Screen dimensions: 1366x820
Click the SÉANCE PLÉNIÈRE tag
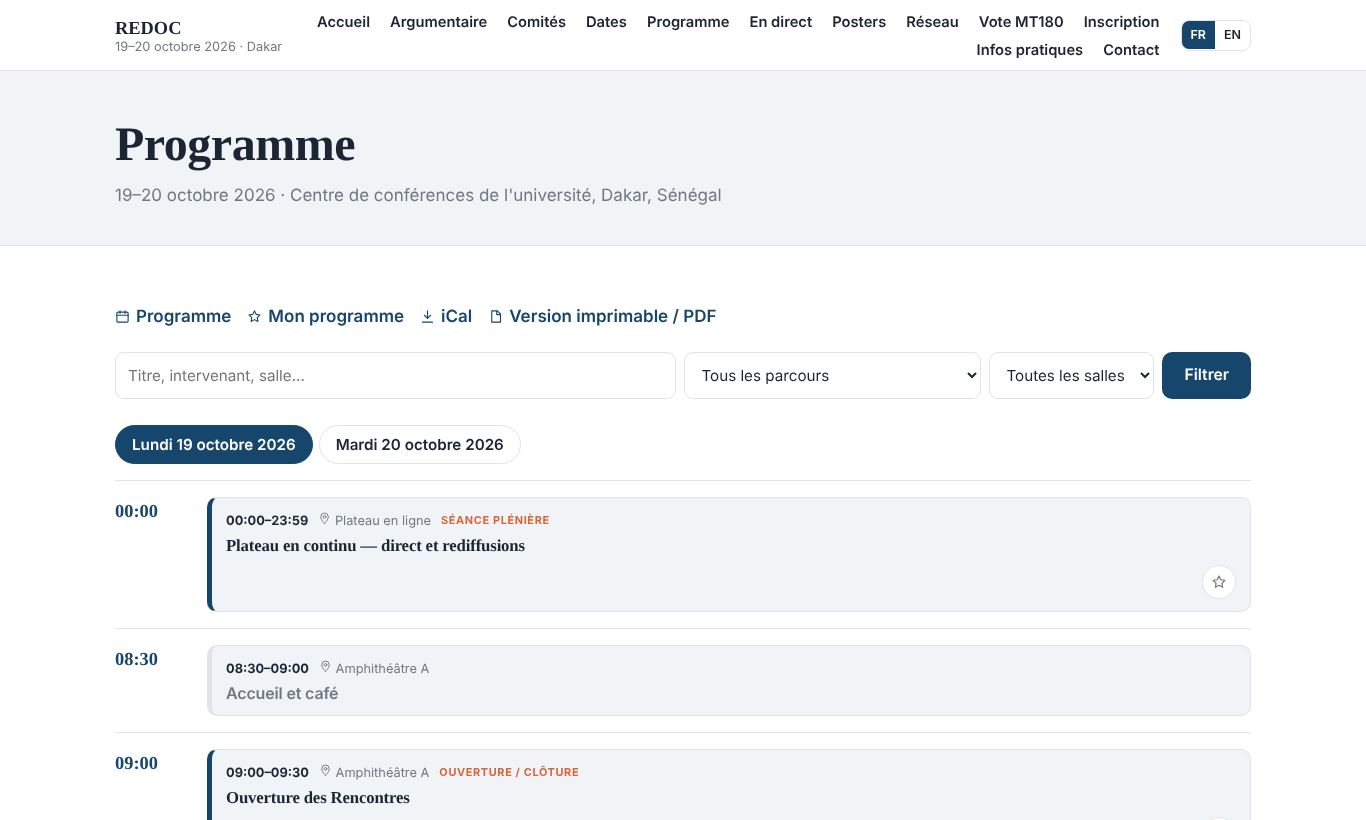pos(495,520)
